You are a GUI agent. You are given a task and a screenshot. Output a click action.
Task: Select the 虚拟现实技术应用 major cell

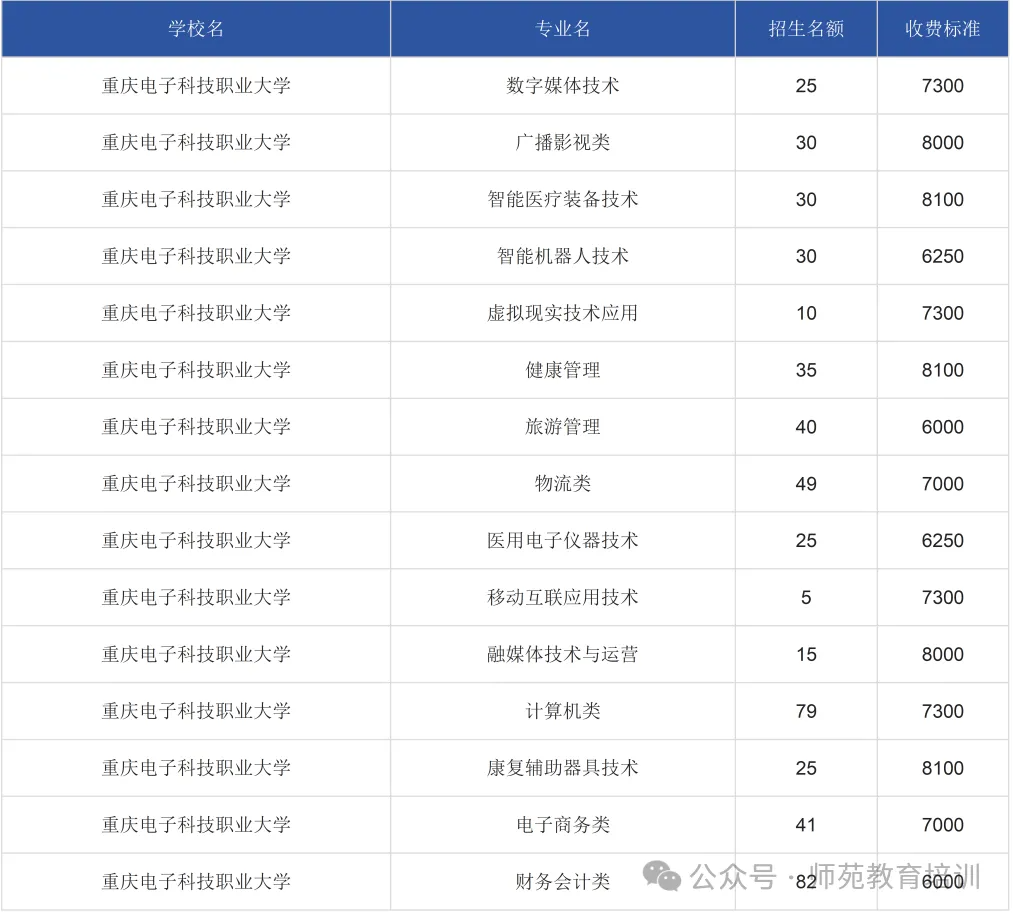563,313
